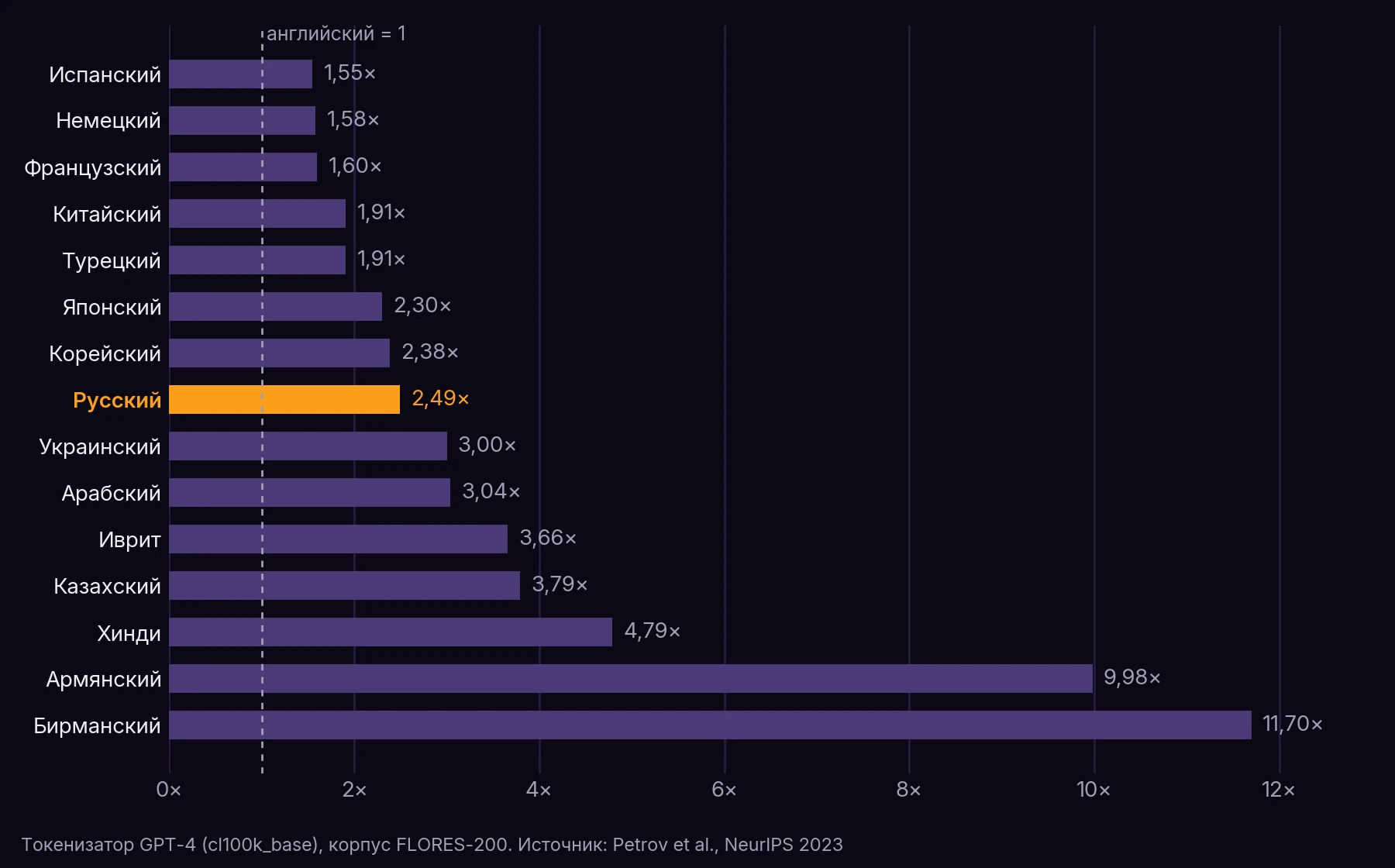This screenshot has width=1395, height=868.
Task: Click the Армянский language label
Action: point(104,680)
